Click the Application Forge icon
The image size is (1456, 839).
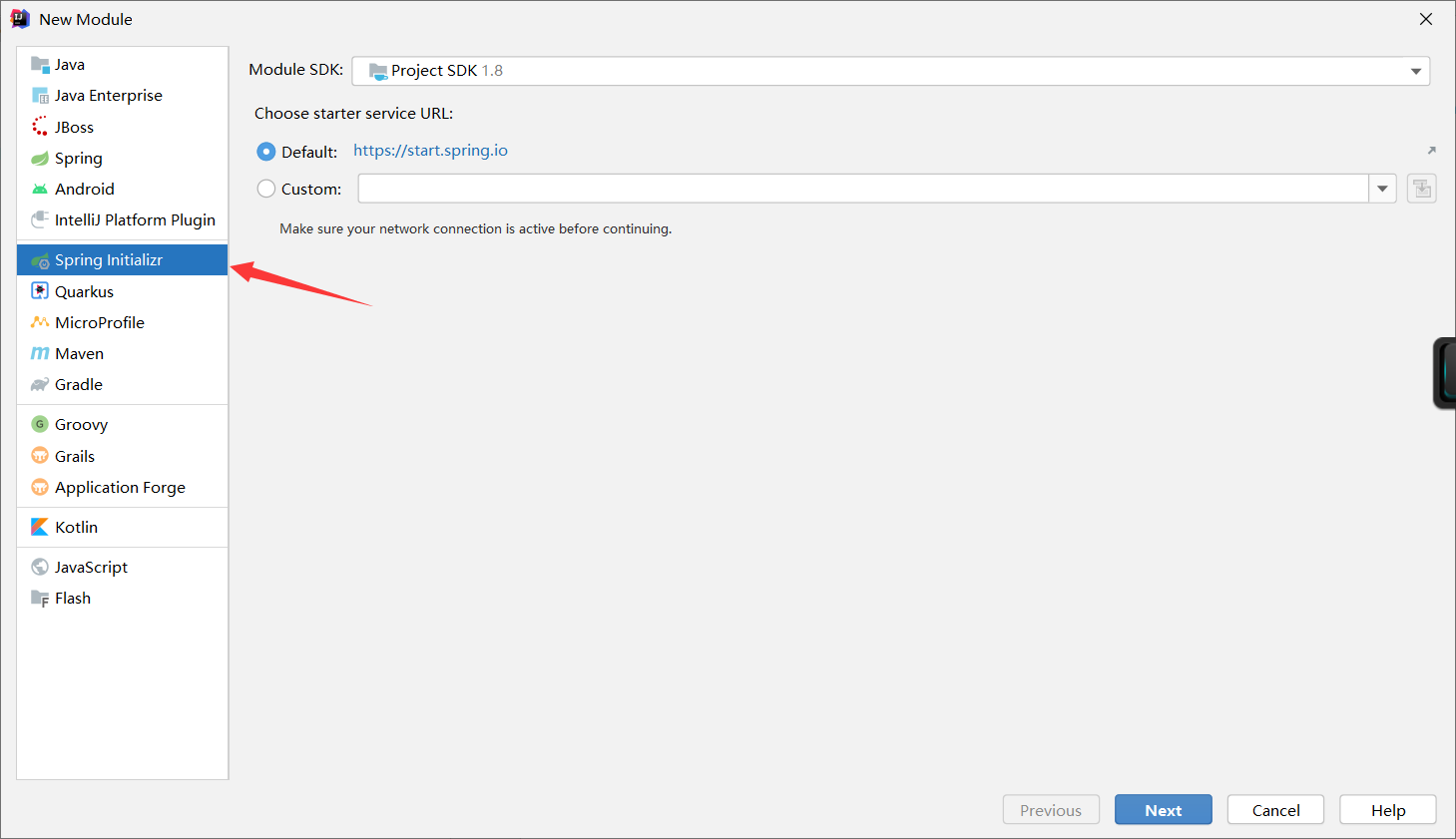click(40, 487)
